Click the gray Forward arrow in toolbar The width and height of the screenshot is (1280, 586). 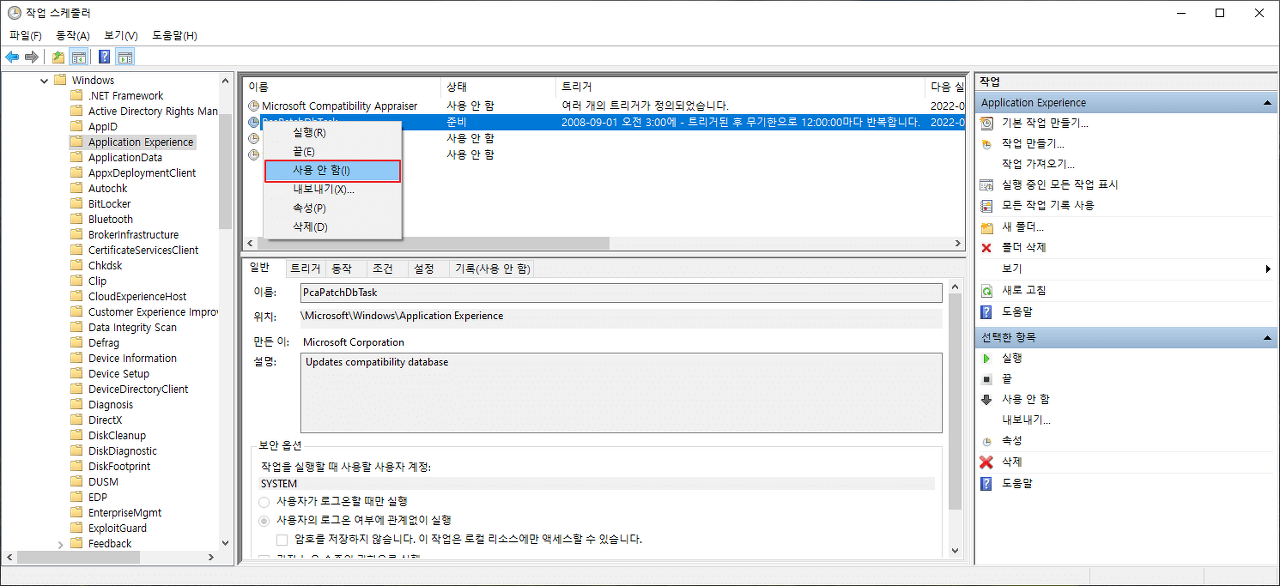pyautogui.click(x=32, y=57)
